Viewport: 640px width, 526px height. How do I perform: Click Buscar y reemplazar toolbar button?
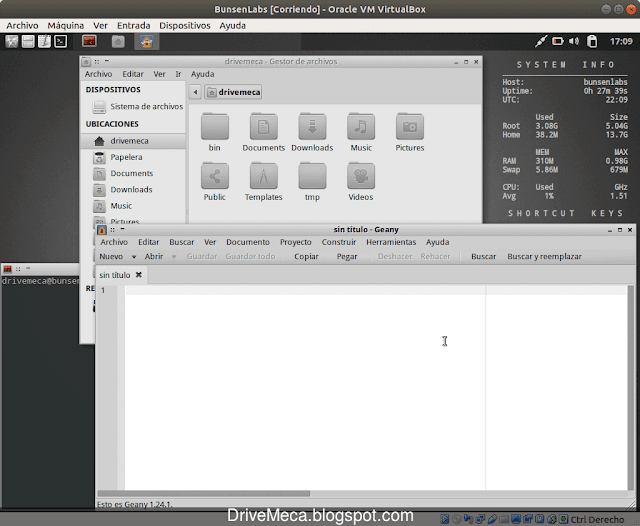pyautogui.click(x=544, y=257)
